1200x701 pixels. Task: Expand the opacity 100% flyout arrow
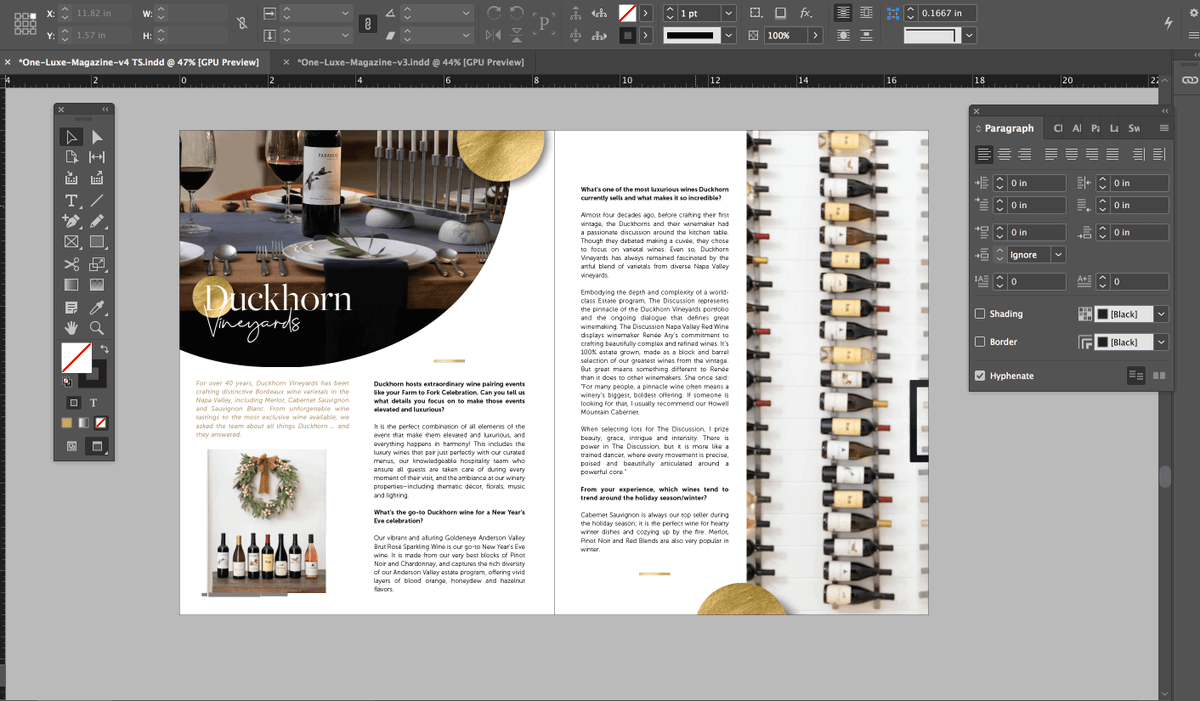coord(816,35)
